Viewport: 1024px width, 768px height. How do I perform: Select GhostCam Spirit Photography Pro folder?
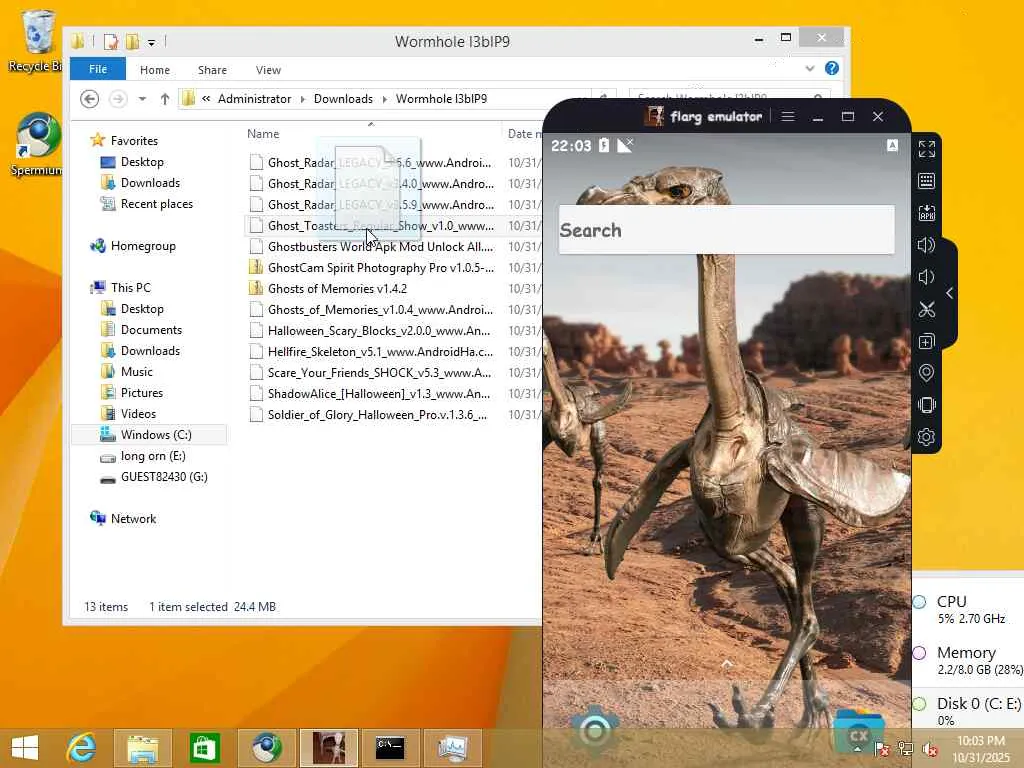[380, 268]
